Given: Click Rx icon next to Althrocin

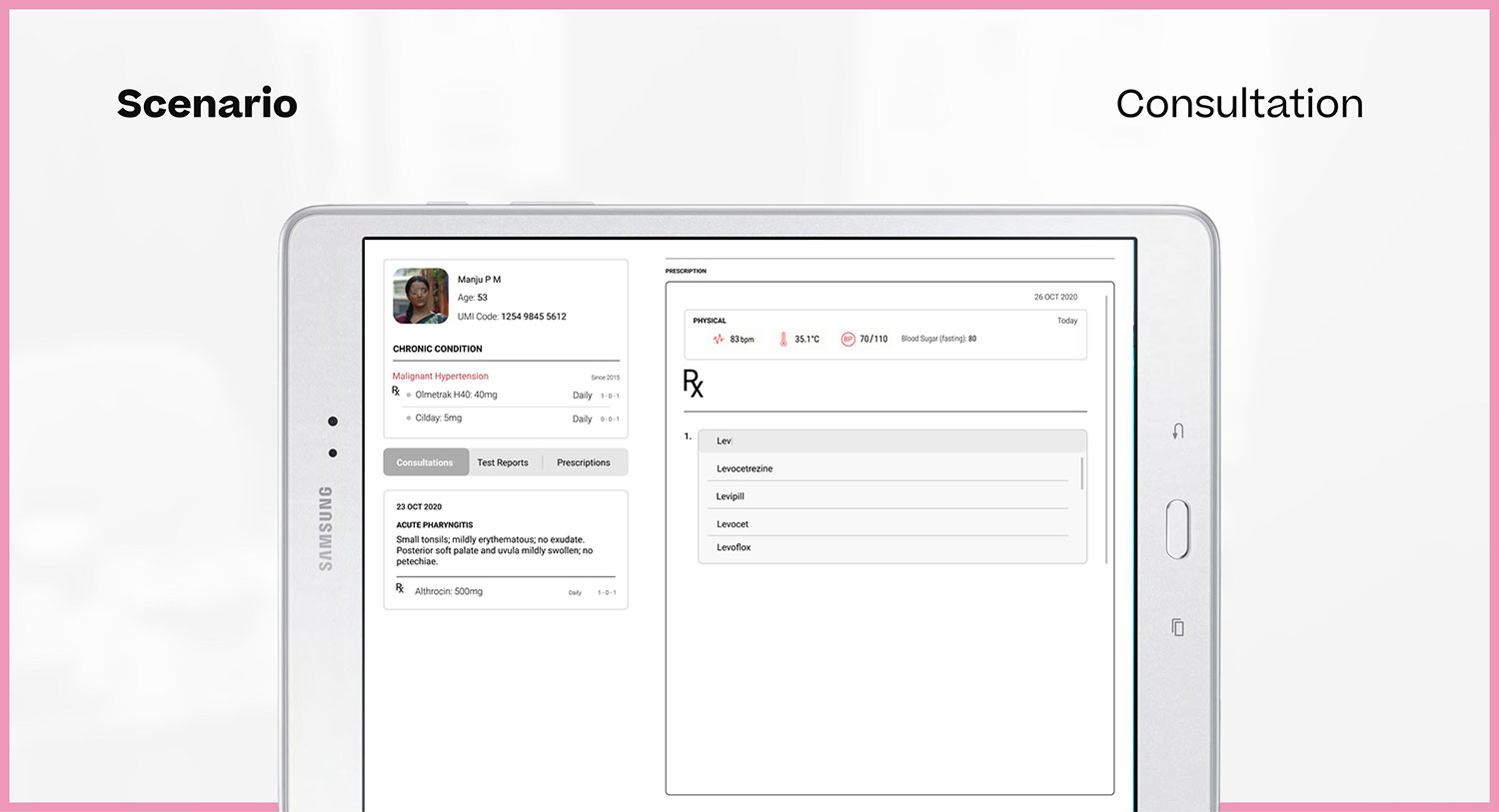Looking at the screenshot, I should (x=400, y=589).
